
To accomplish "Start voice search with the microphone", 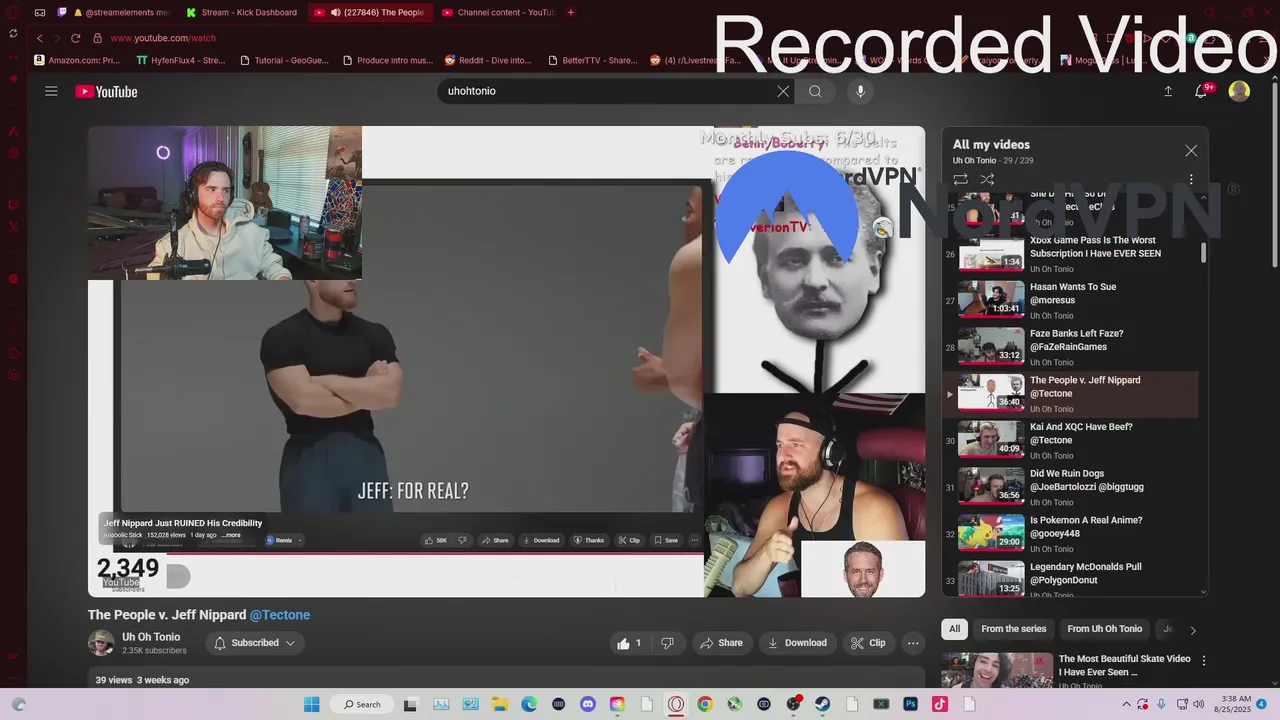I will click(x=860, y=91).
